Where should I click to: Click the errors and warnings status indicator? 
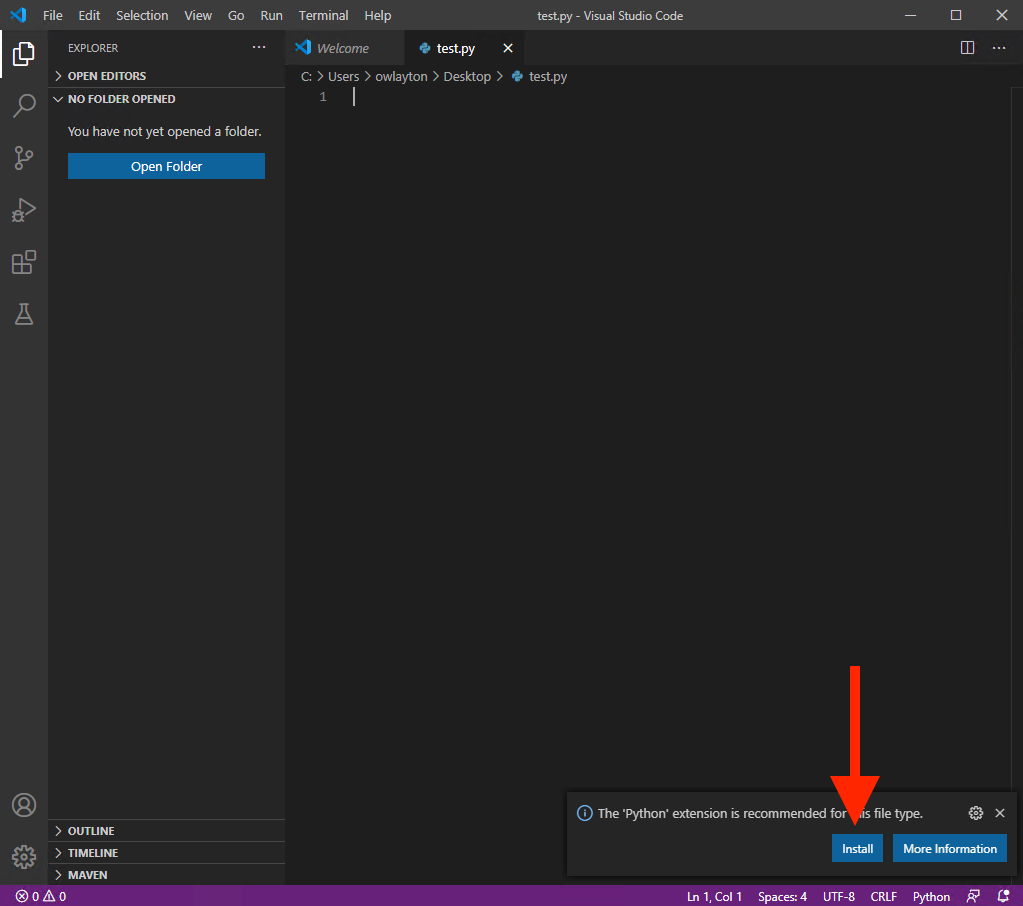click(40, 896)
